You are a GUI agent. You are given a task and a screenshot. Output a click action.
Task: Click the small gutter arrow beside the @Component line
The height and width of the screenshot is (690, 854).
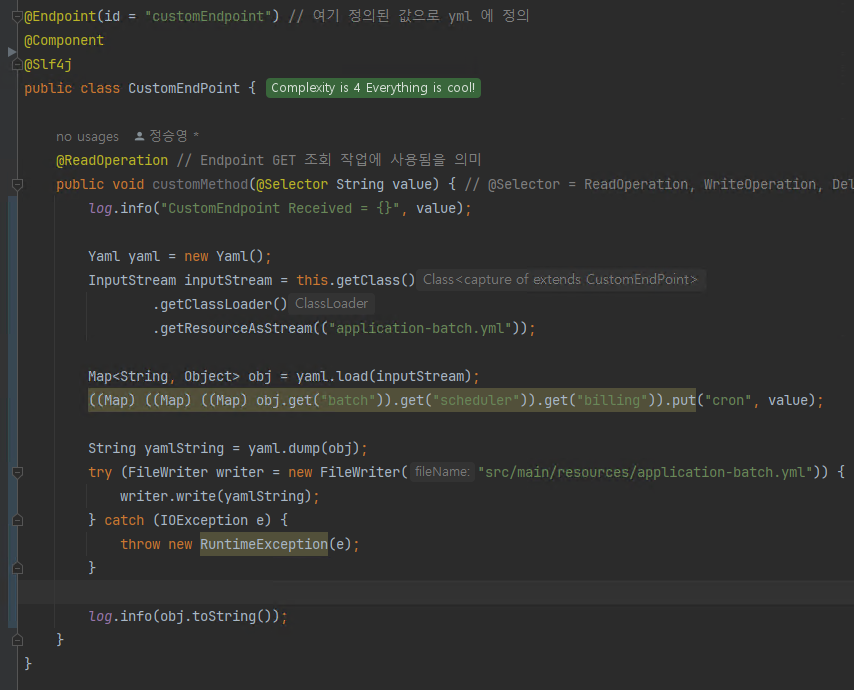pos(12,52)
